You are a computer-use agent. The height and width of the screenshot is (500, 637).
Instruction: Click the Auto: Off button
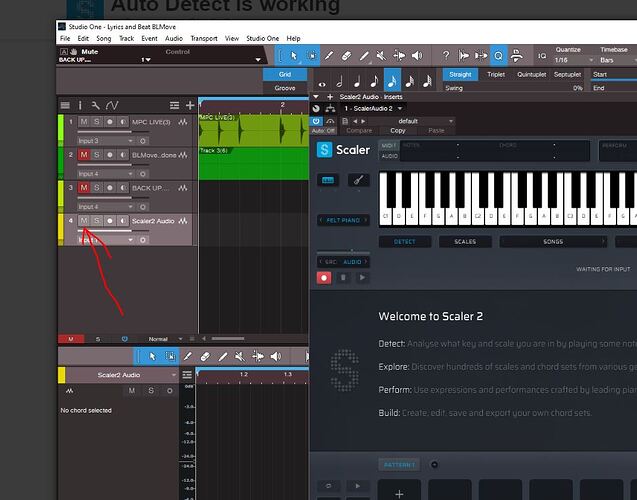coord(323,131)
